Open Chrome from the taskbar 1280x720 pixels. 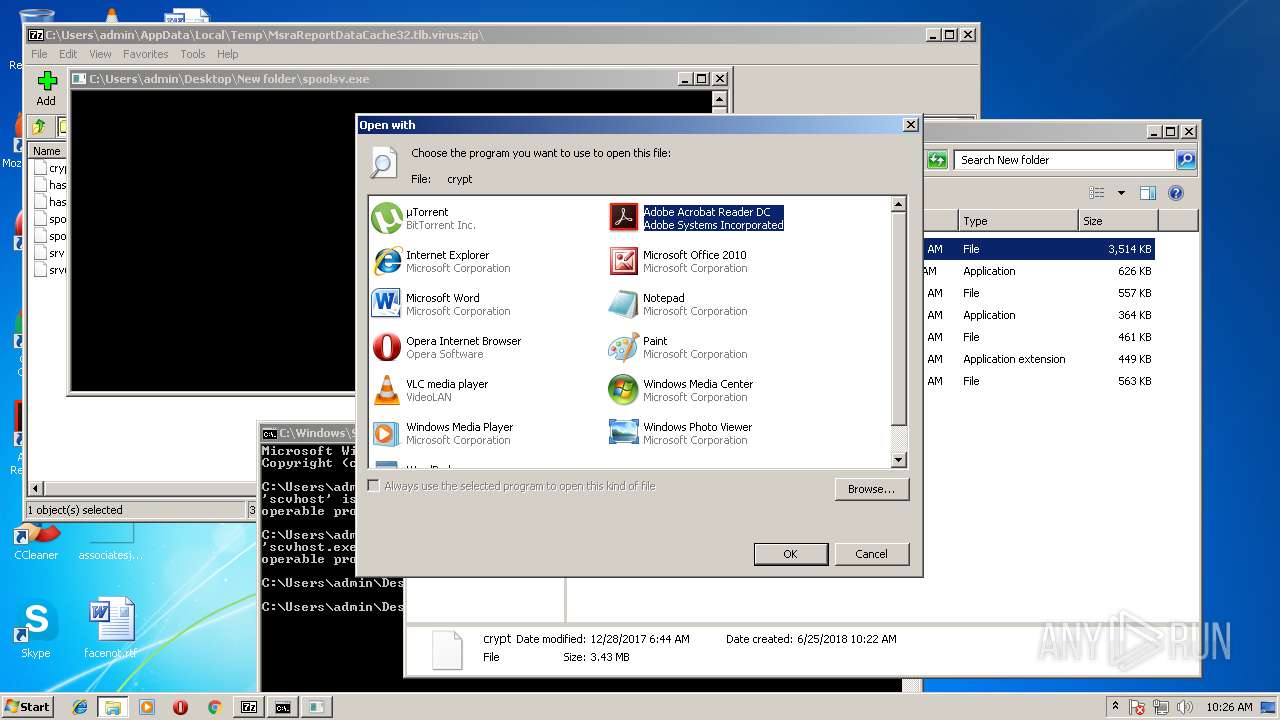click(x=214, y=707)
